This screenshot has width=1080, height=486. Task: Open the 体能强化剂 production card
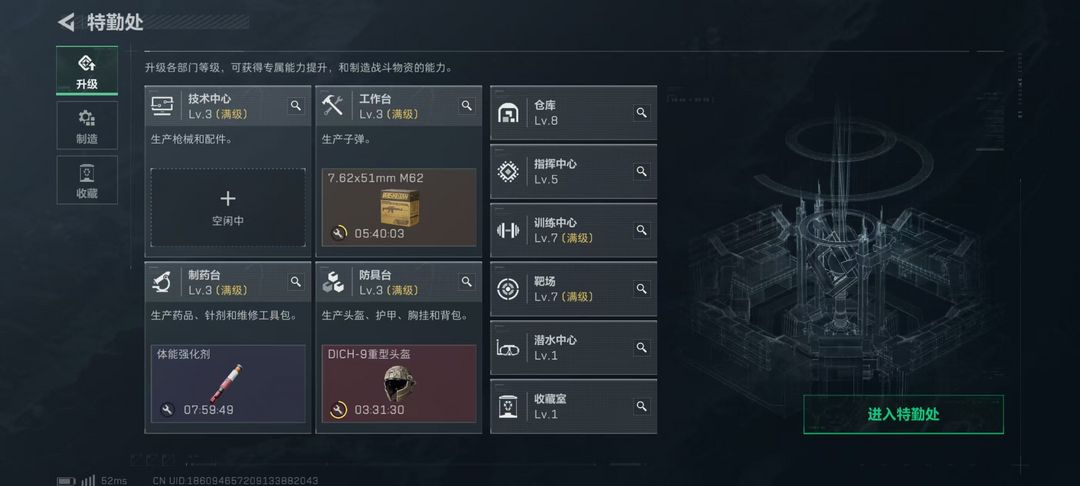228,383
